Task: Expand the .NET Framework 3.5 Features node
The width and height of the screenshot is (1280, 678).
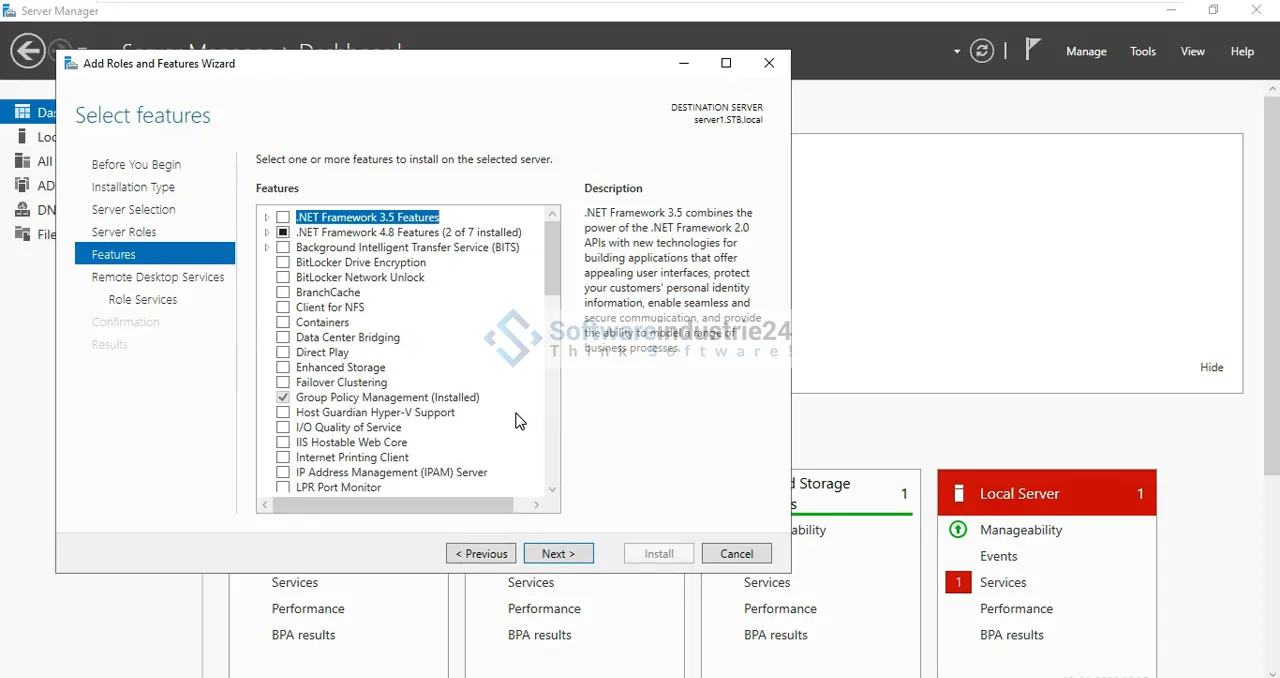Action: [267, 218]
